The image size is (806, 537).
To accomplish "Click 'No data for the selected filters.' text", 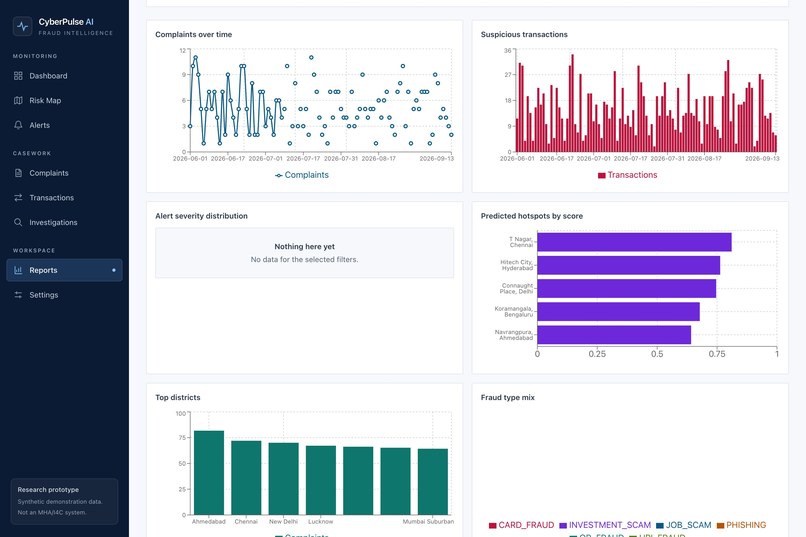I will click(x=304, y=260).
